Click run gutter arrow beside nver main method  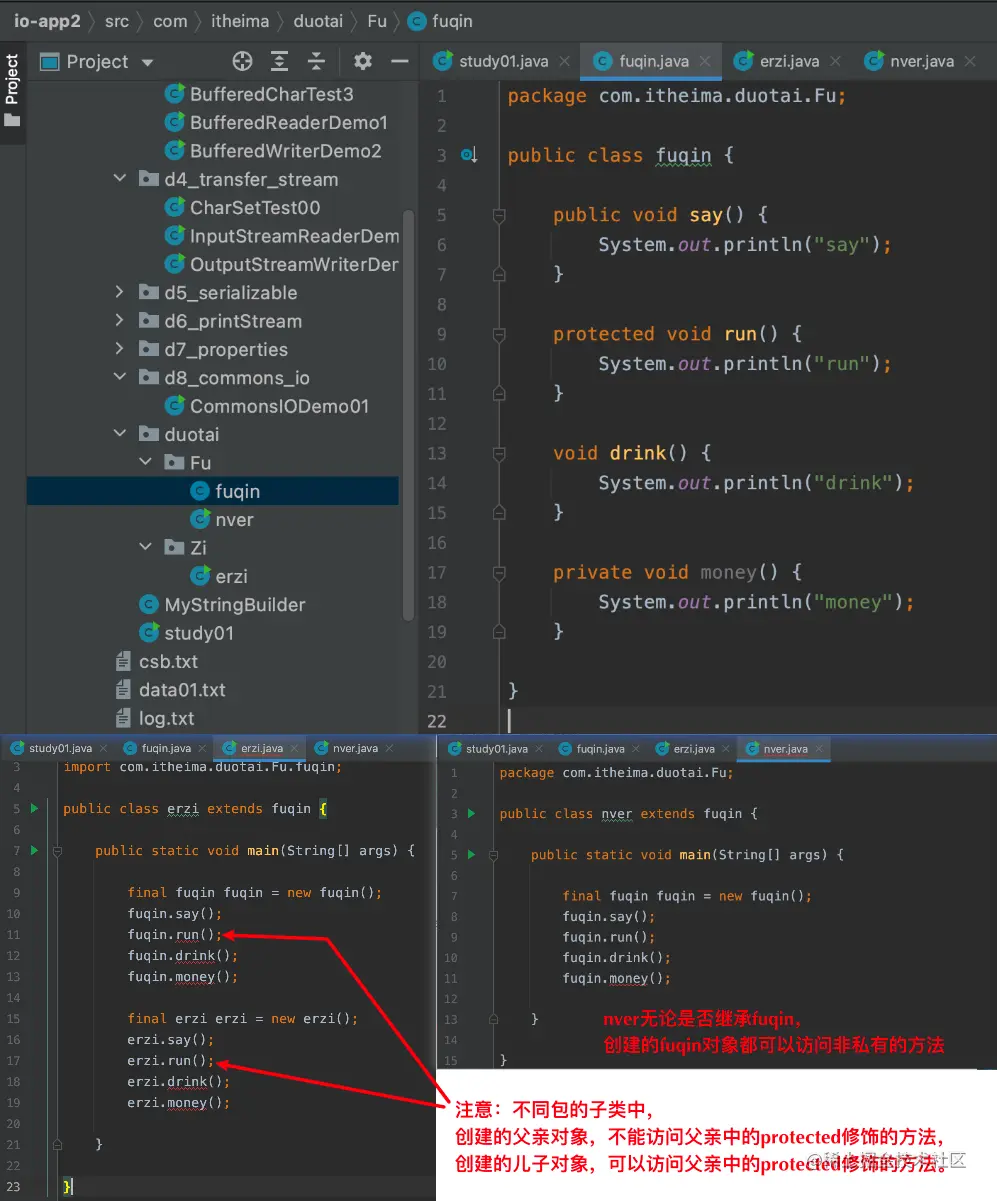[471, 855]
